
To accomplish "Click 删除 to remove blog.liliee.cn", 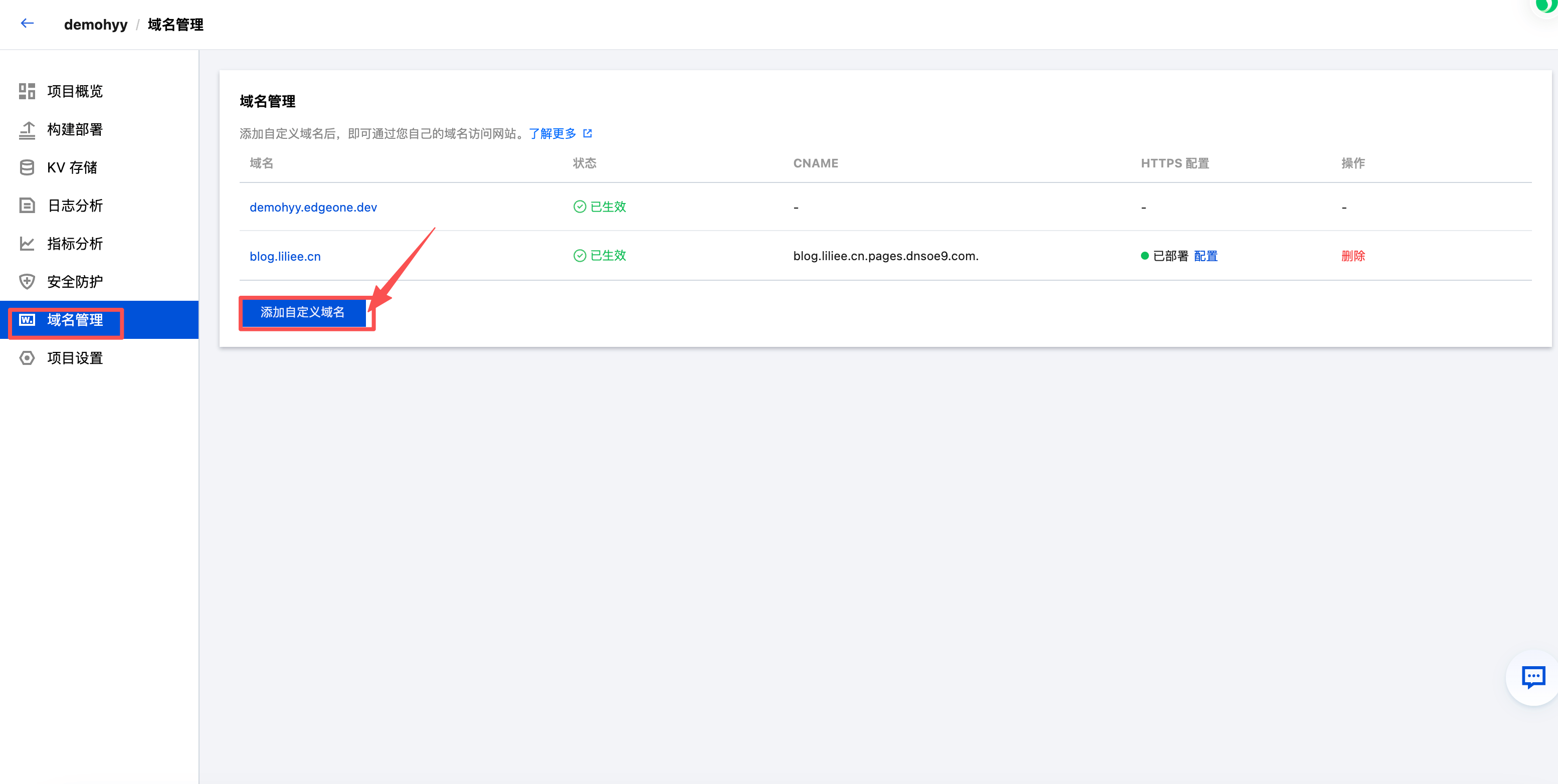I will (x=1352, y=256).
